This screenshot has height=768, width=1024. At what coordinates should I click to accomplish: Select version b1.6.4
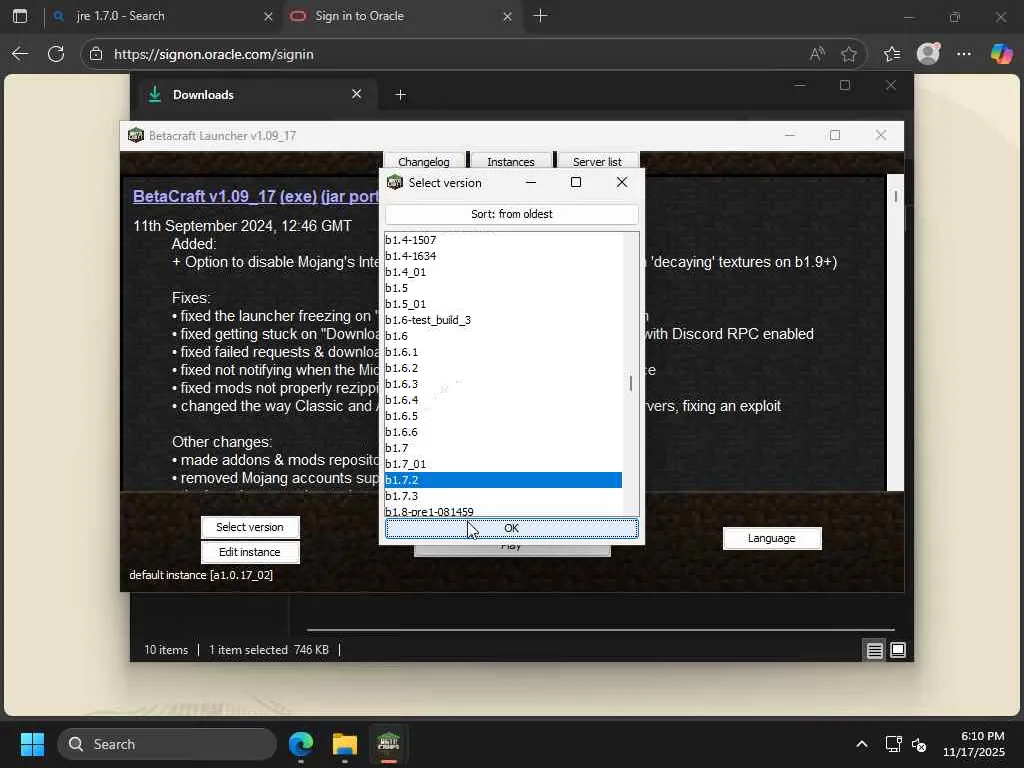click(503, 400)
